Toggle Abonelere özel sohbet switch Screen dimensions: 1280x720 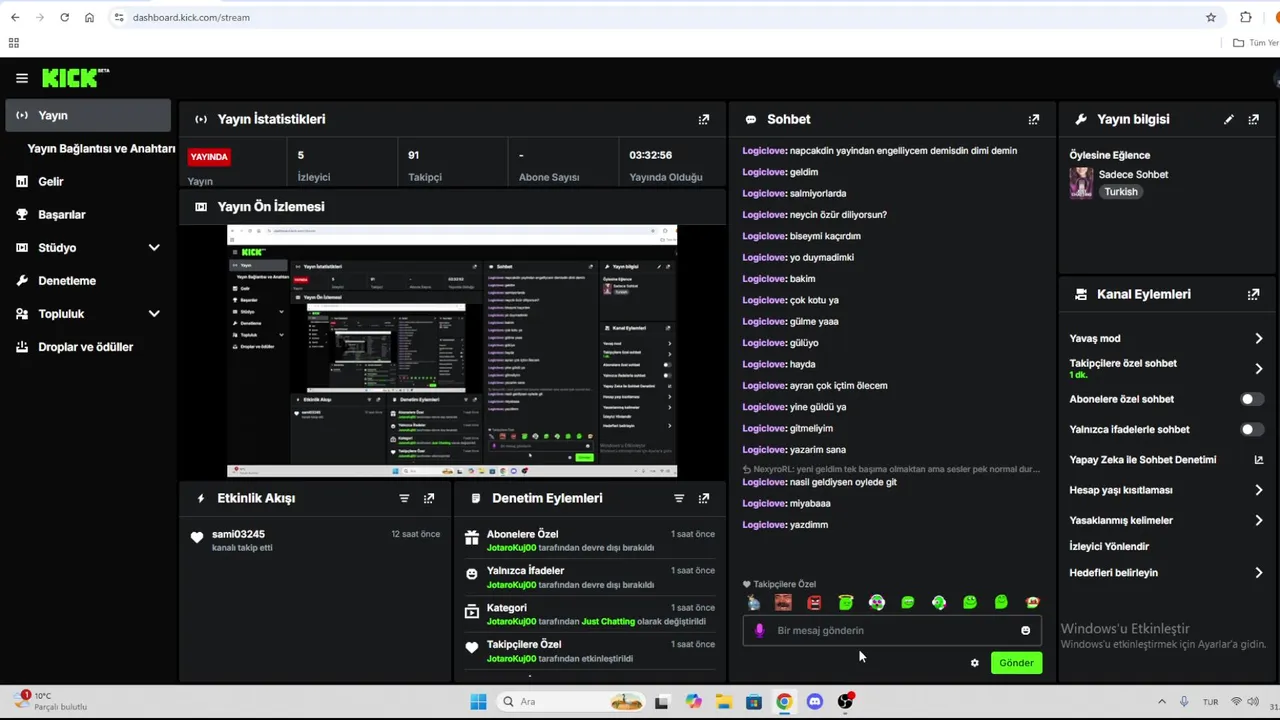click(x=1251, y=399)
